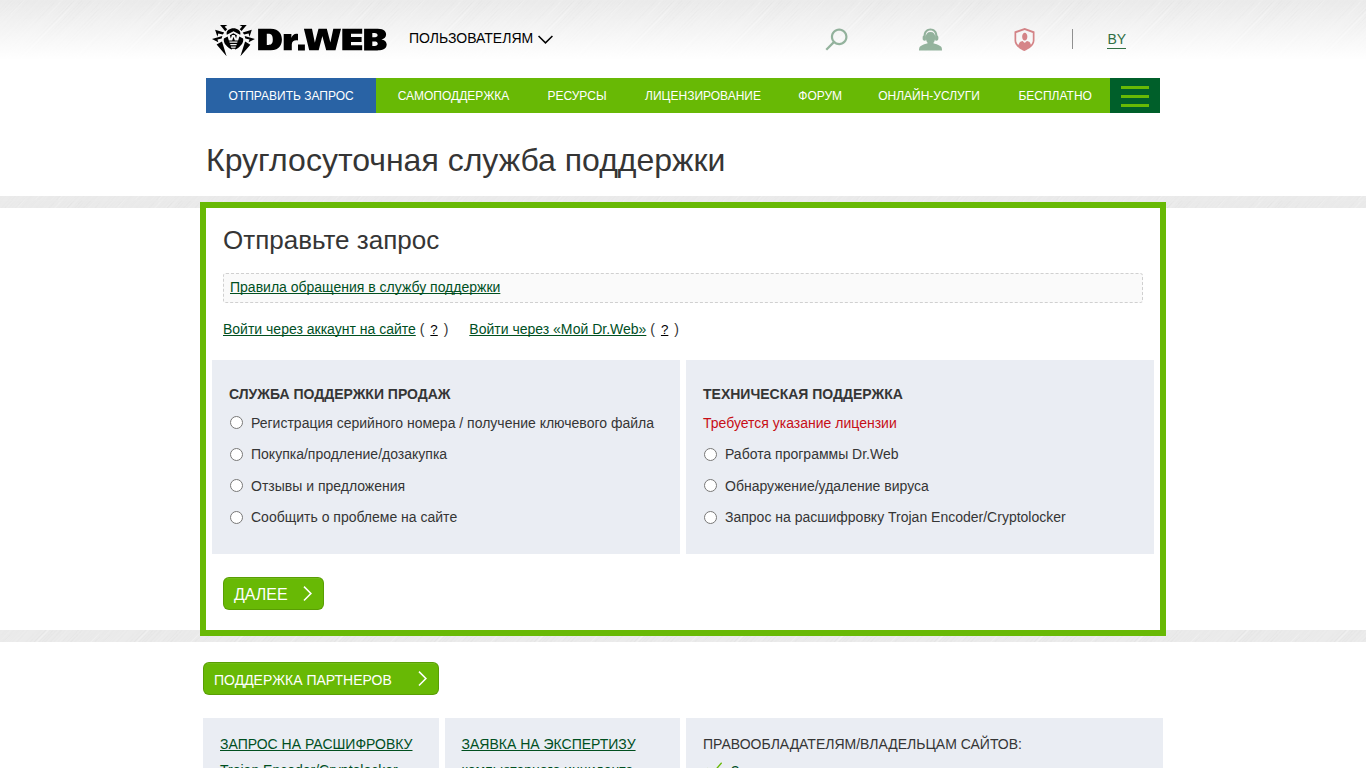Select the Покупка/продление/дозакупка radio button
The image size is (1366, 768).
tap(237, 454)
